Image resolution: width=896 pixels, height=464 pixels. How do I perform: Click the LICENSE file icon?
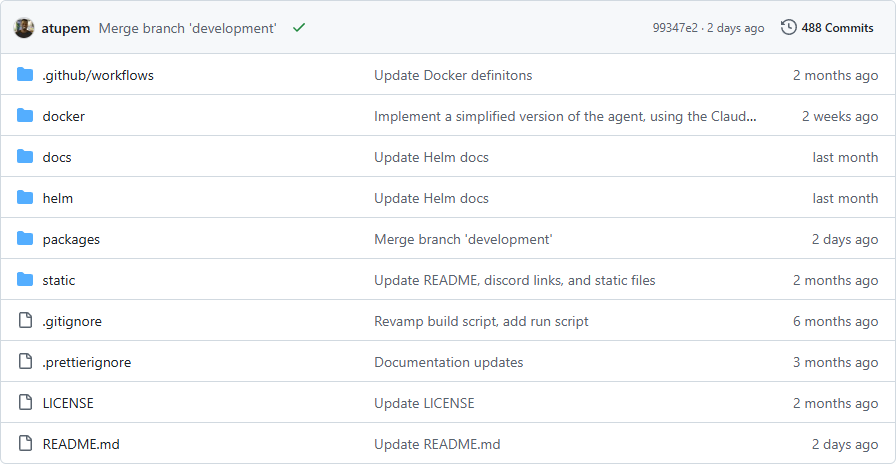pyautogui.click(x=25, y=403)
